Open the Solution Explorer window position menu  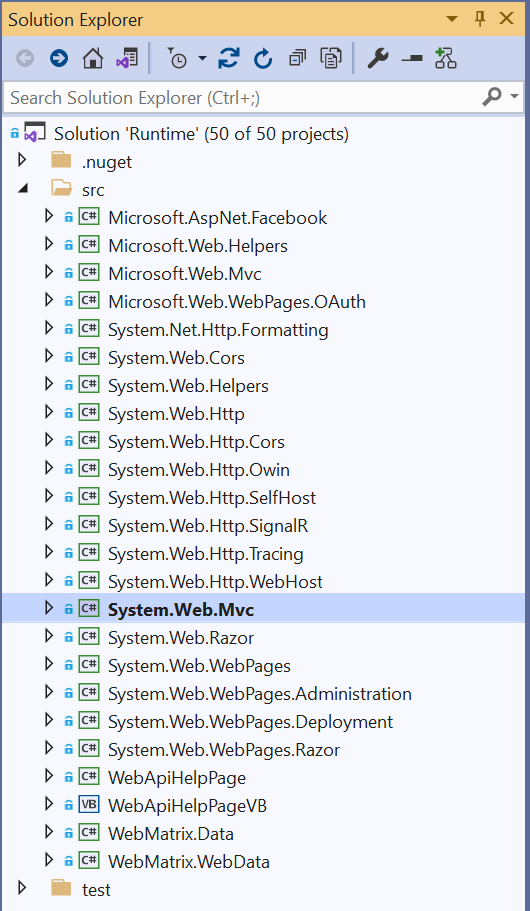click(x=452, y=19)
